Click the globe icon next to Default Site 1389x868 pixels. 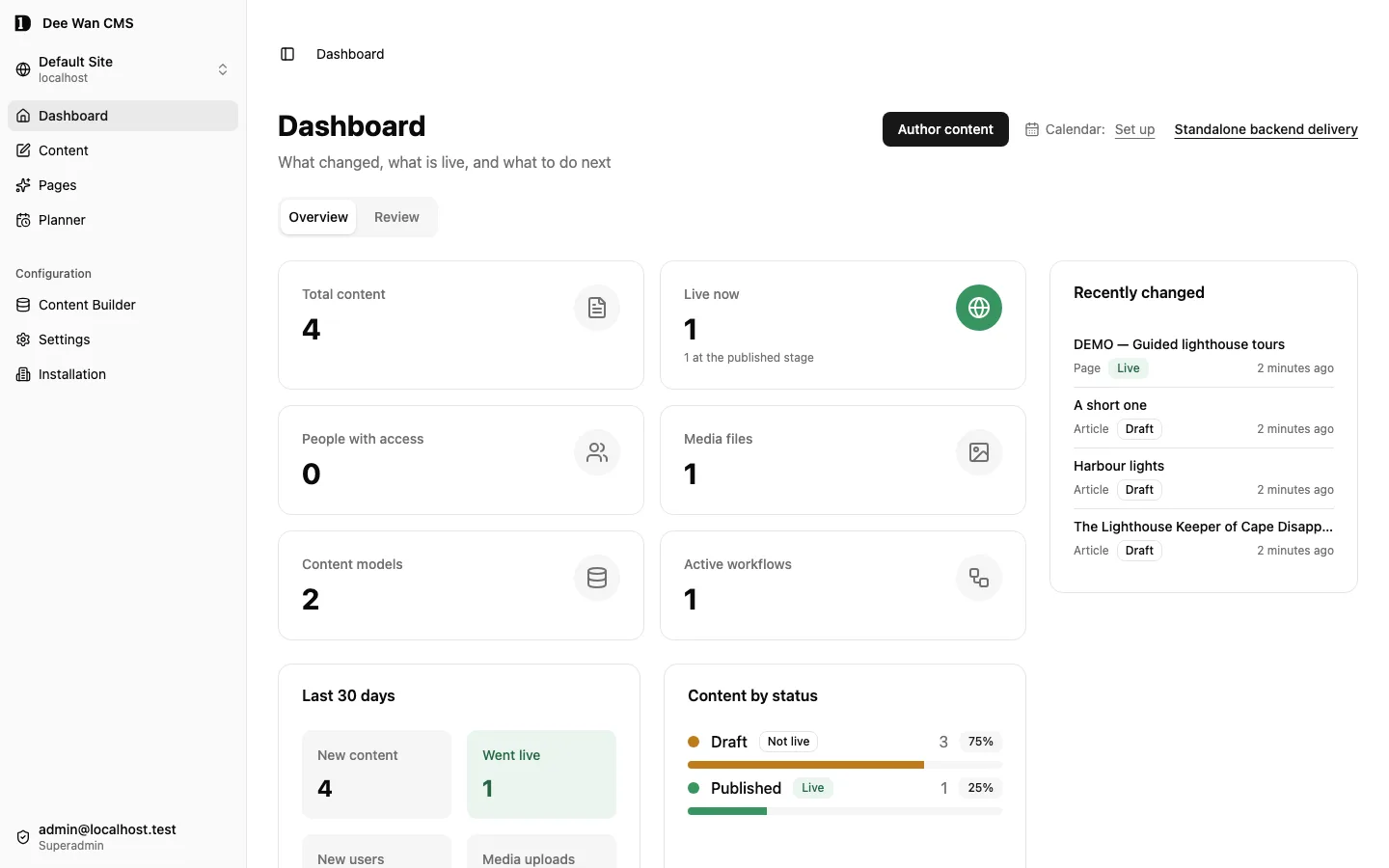pyautogui.click(x=23, y=69)
